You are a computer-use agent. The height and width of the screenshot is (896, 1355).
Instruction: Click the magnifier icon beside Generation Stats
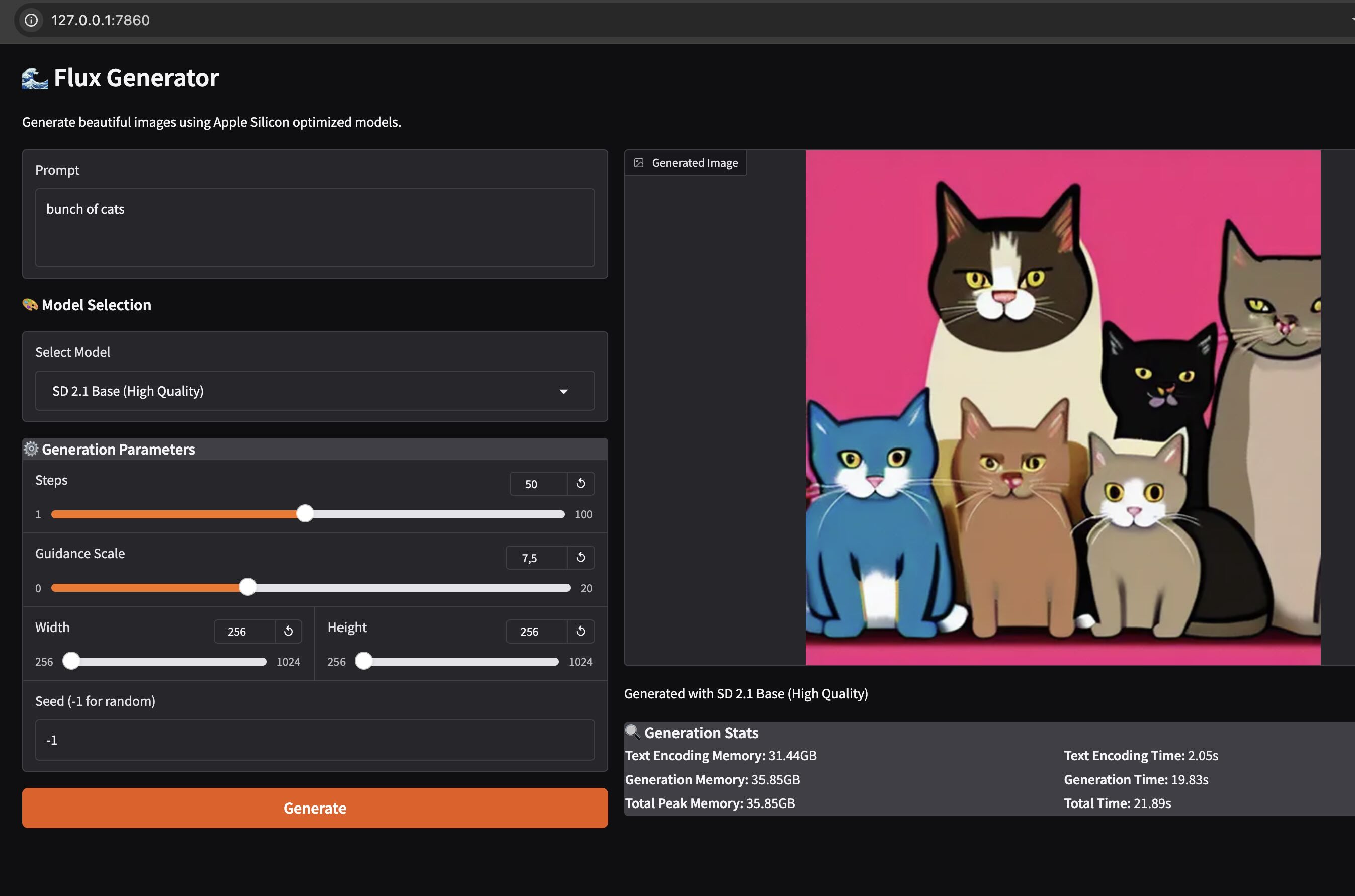632,732
